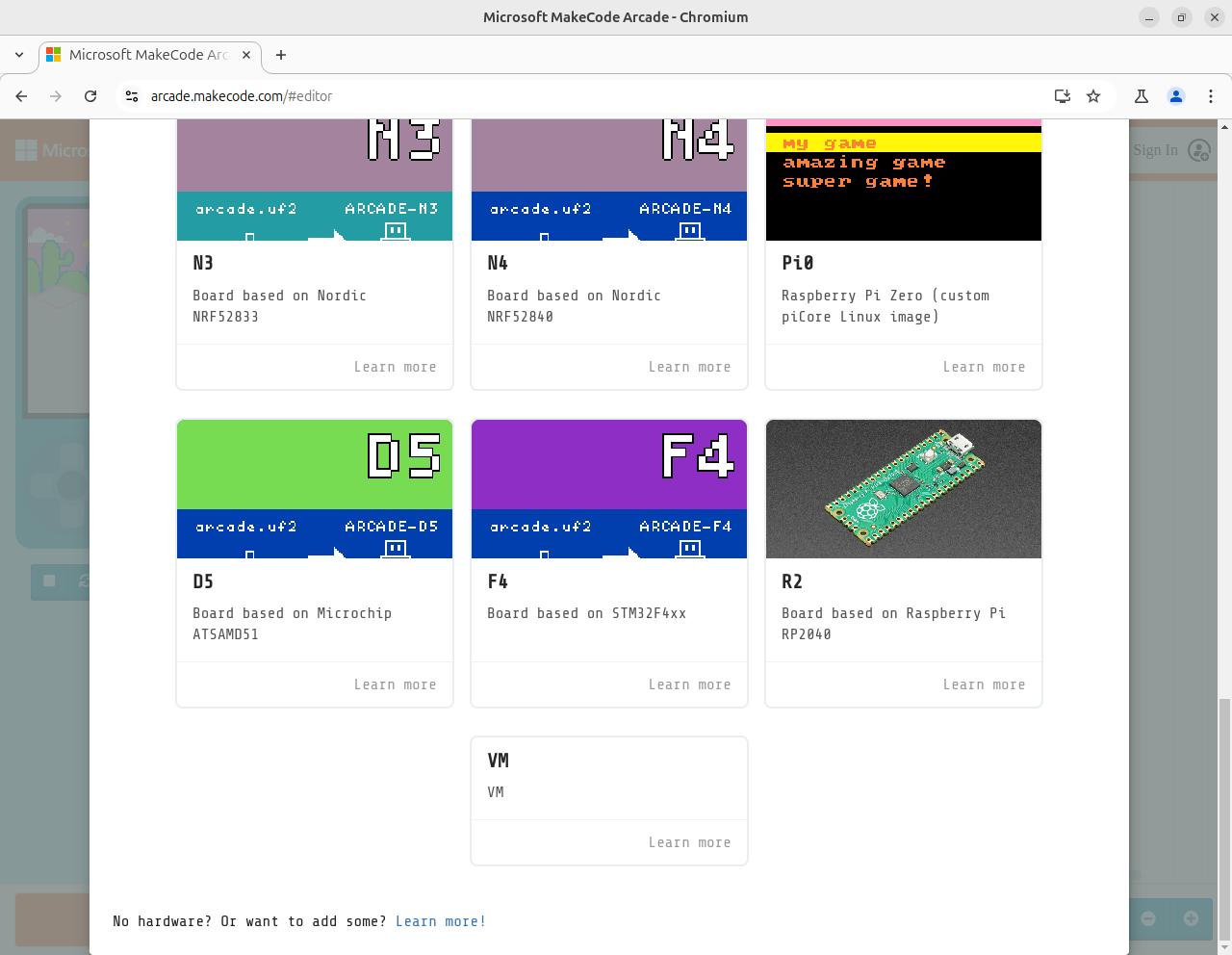Click Learn more on the R2 card

click(x=984, y=684)
